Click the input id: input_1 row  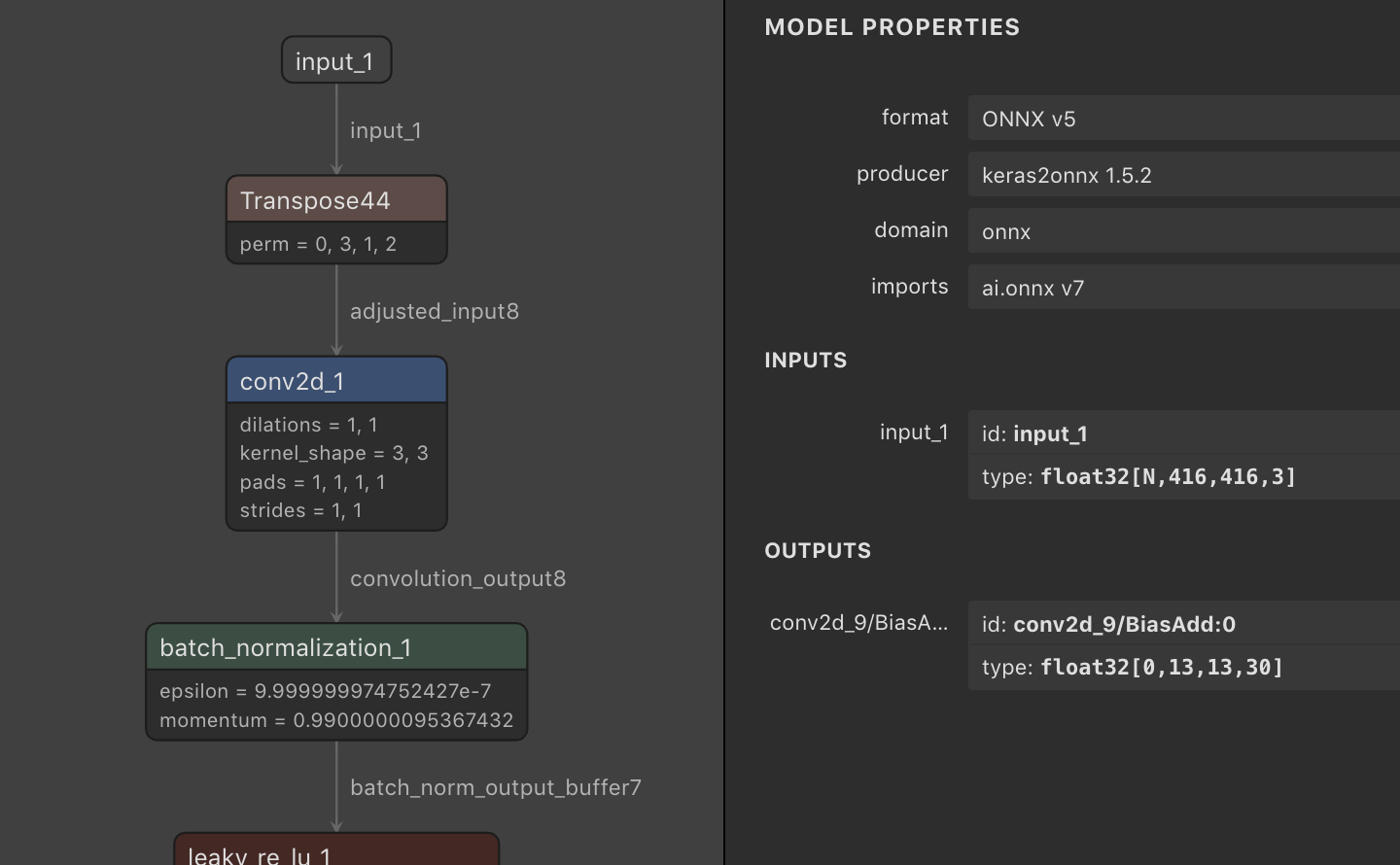pos(1184,432)
